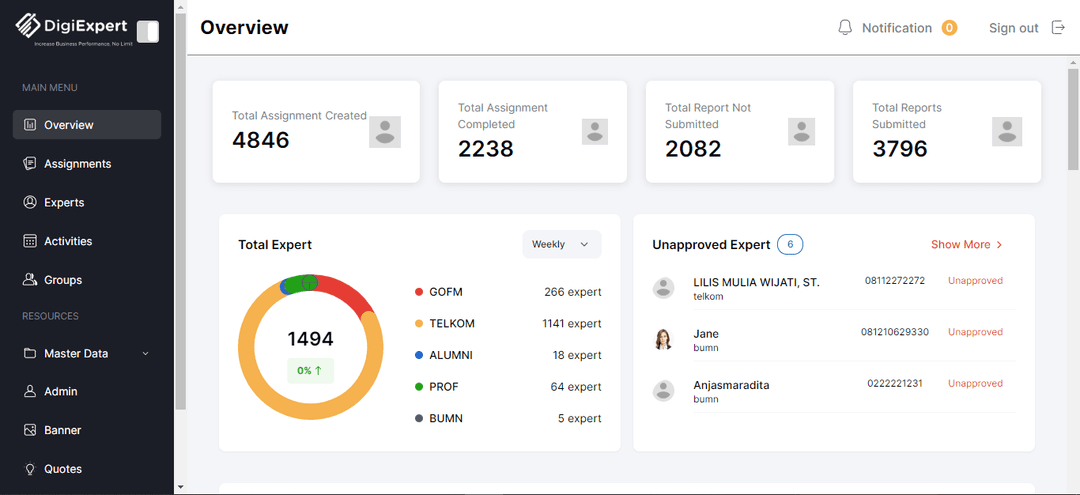Toggle the sidebar collapse switch beside logo
1080x495 pixels.
(x=147, y=32)
